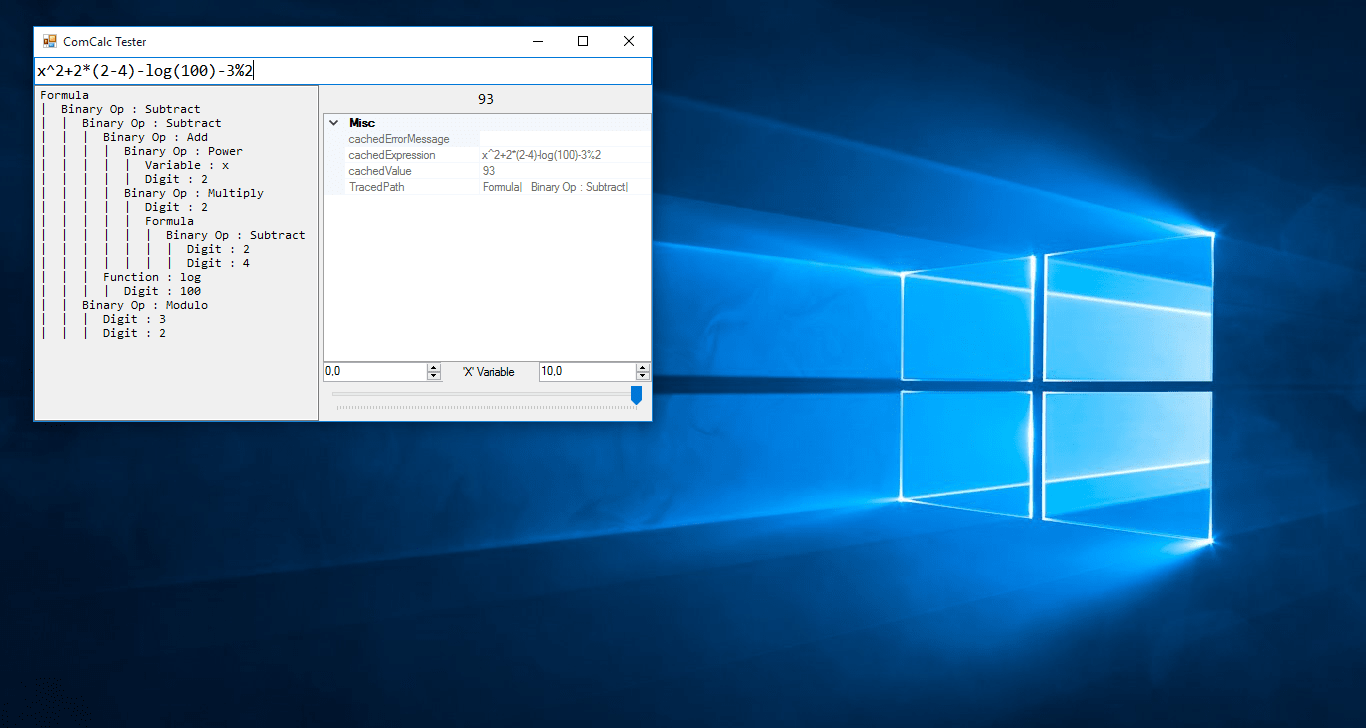1366x728 pixels.
Task: Increase the 10,0 spinner with up arrow
Action: 643,367
